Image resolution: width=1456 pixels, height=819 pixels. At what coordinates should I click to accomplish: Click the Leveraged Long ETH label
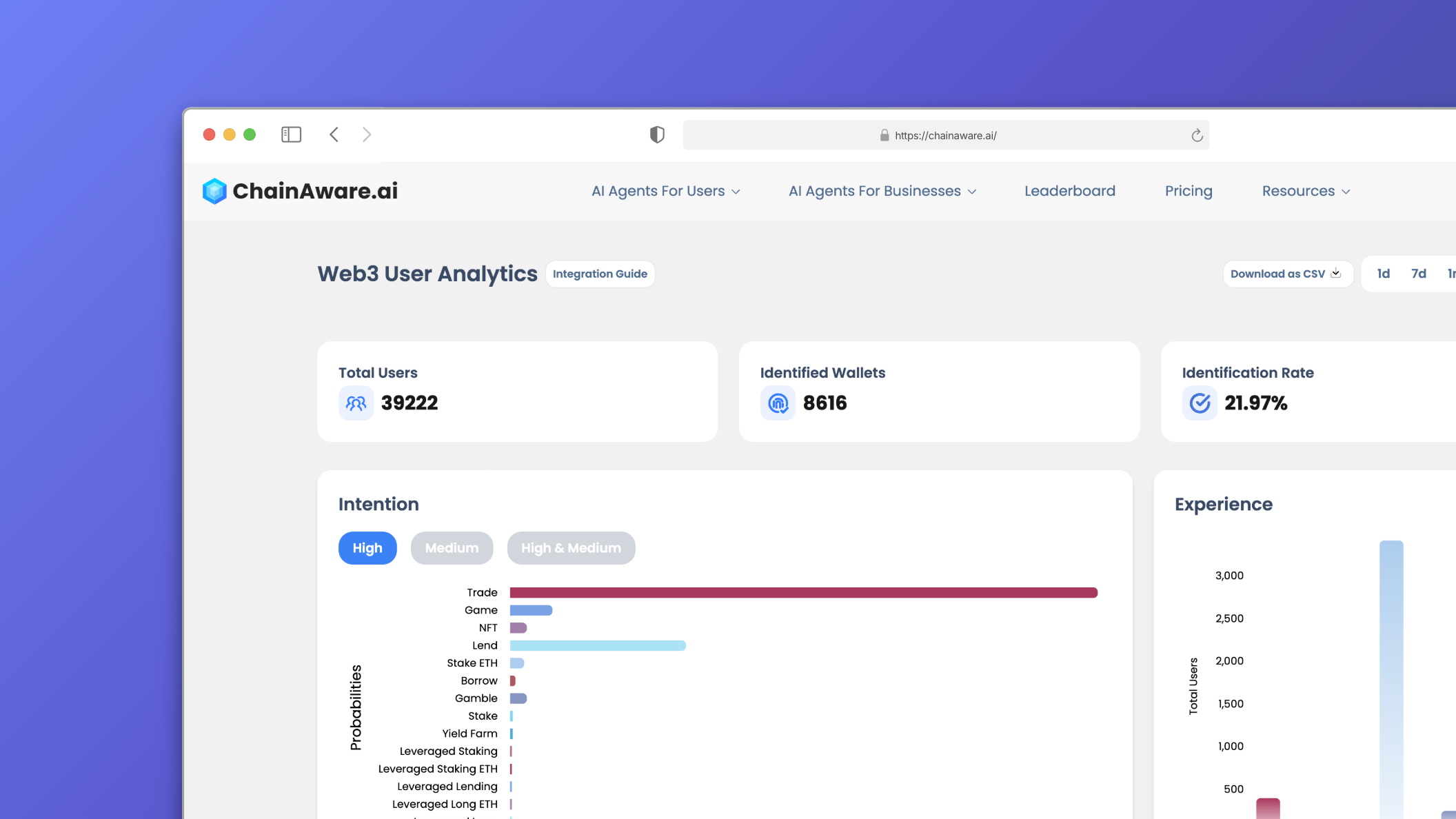(445, 804)
